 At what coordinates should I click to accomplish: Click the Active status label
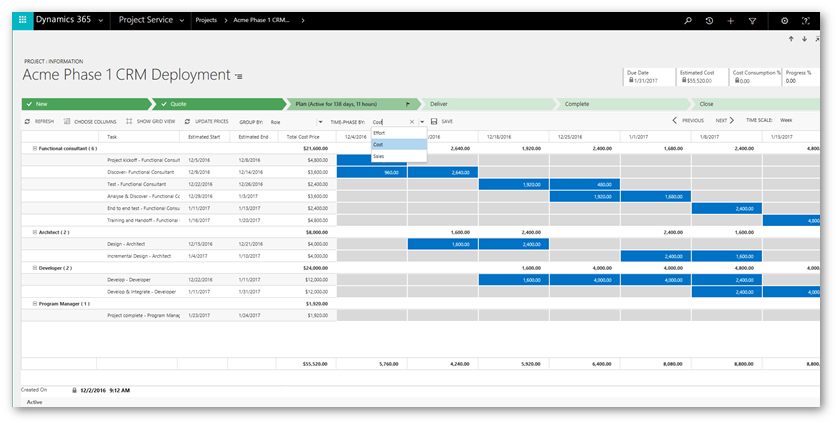point(34,402)
